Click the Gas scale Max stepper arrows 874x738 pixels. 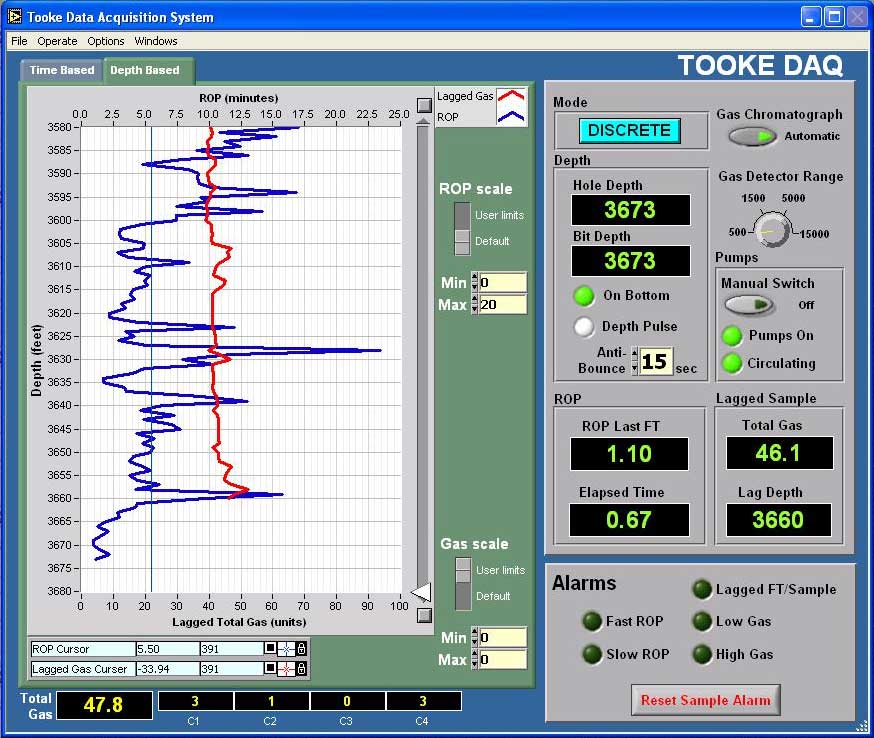tap(474, 659)
